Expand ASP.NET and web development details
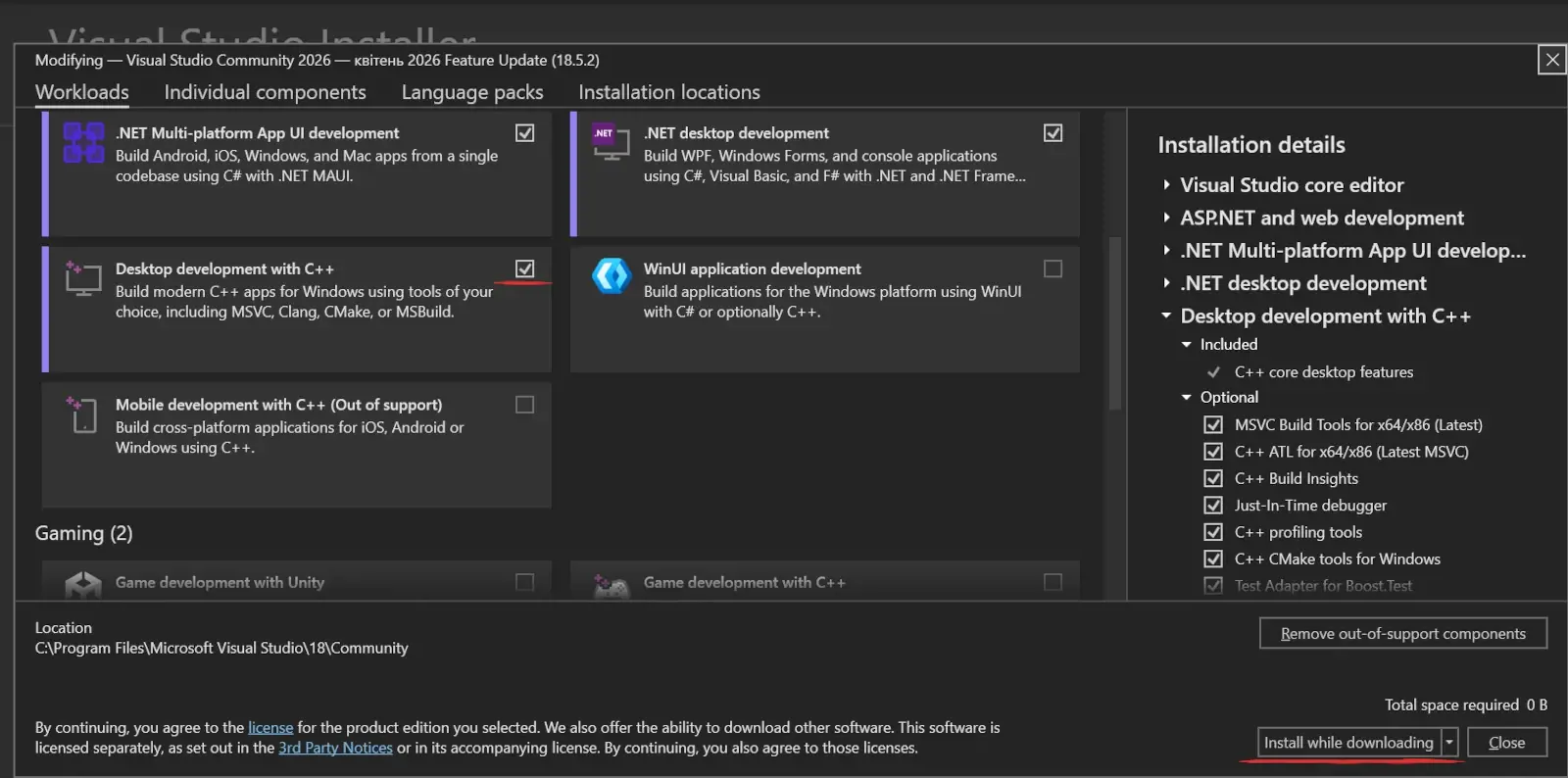This screenshot has width=1568, height=778. tap(1166, 218)
